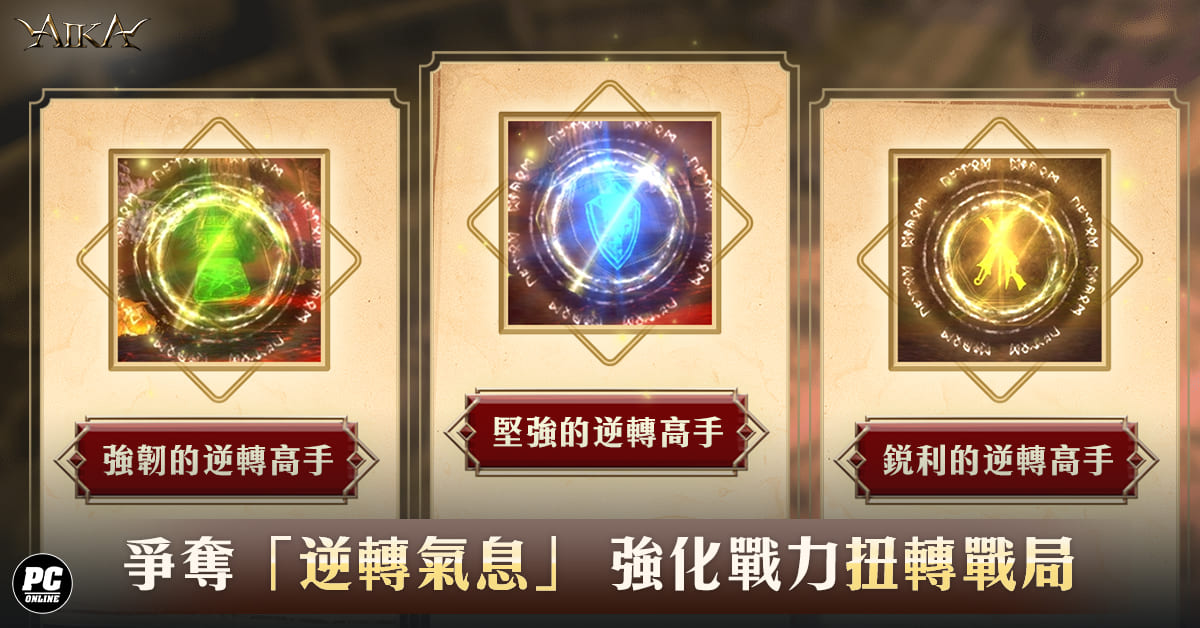
Task: Click the green aura image frame
Action: (219, 259)
